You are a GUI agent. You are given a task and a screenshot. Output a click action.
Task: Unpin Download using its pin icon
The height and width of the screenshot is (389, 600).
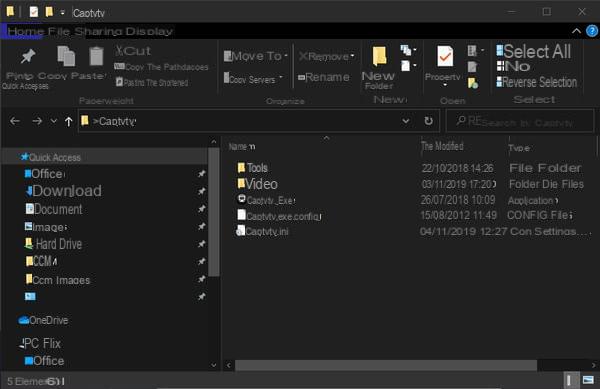click(x=201, y=191)
